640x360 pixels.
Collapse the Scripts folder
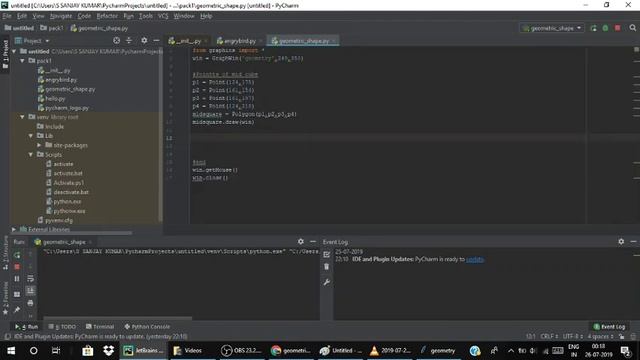pyautogui.click(x=31, y=155)
